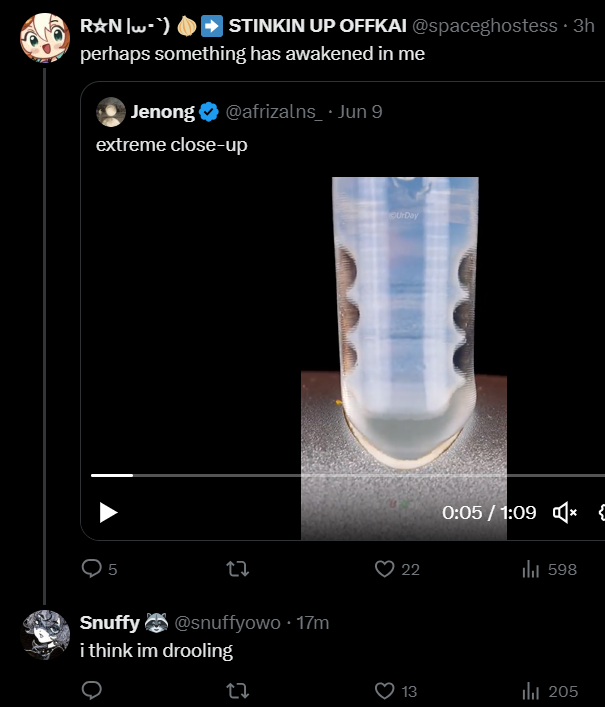Open the @snuffyowo handle link
605x707 pixels.
(x=227, y=623)
